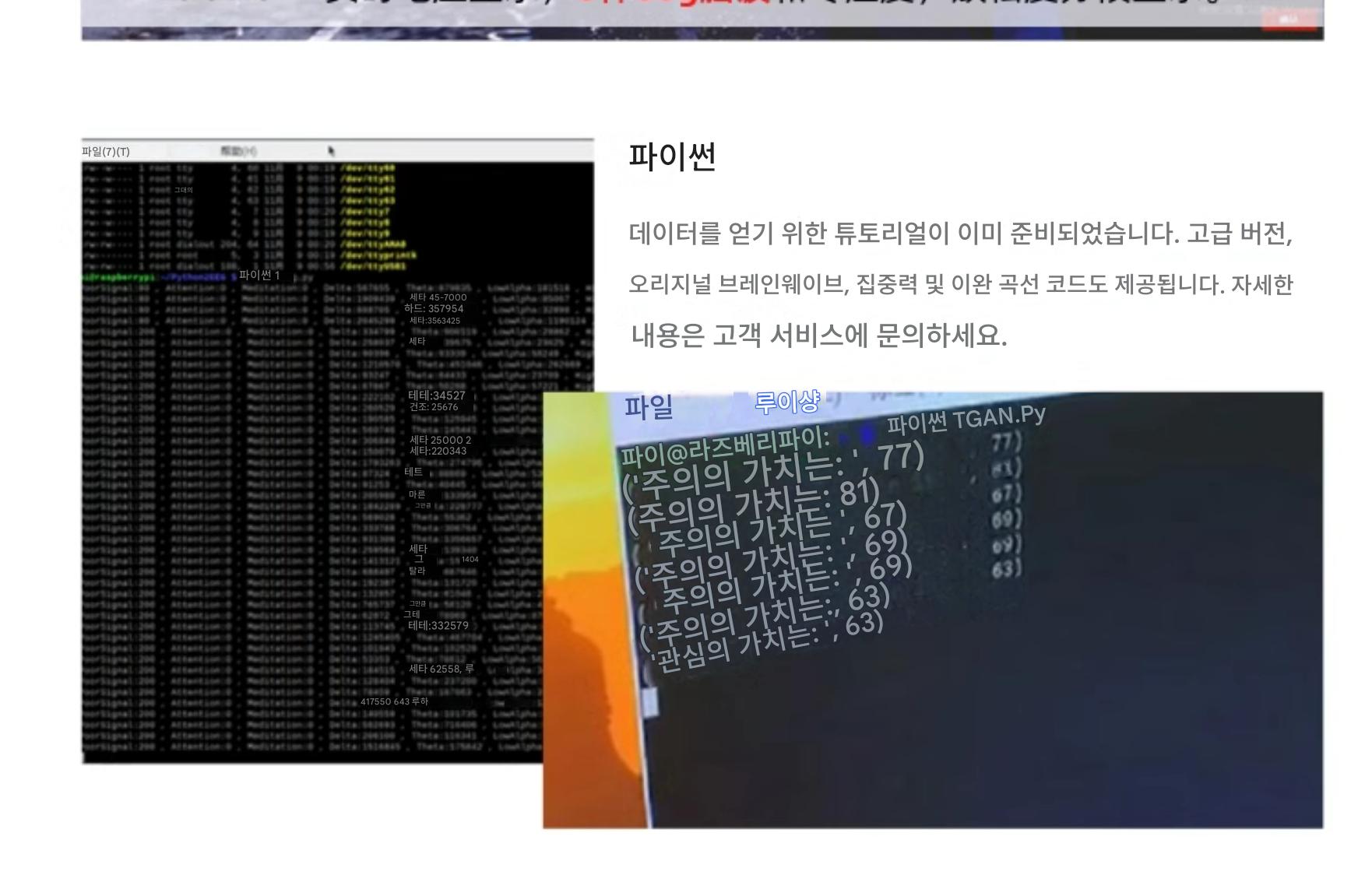Click the white text cursor block in right terminal

click(650, 701)
